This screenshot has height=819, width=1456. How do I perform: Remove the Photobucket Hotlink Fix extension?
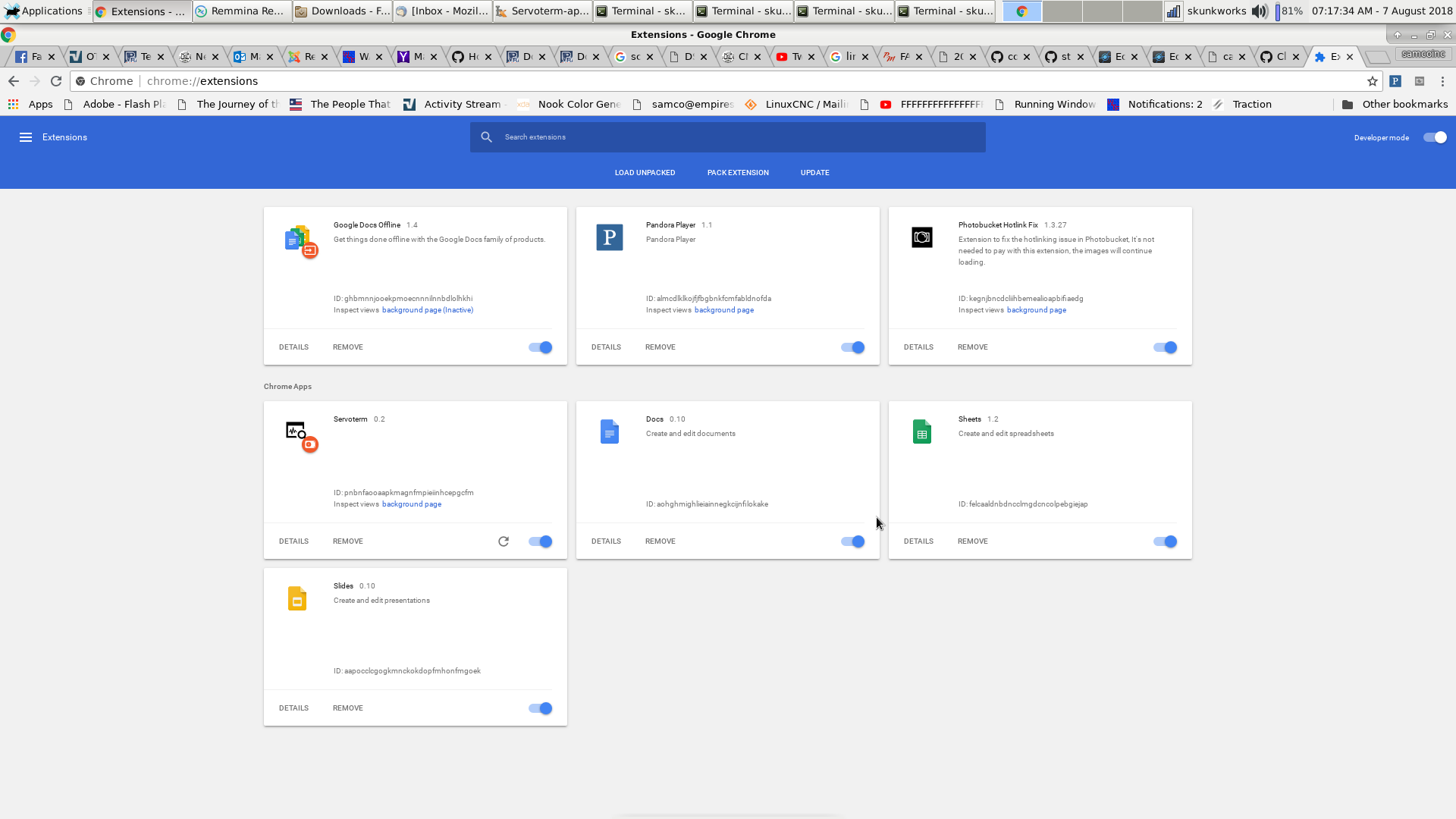[973, 347]
